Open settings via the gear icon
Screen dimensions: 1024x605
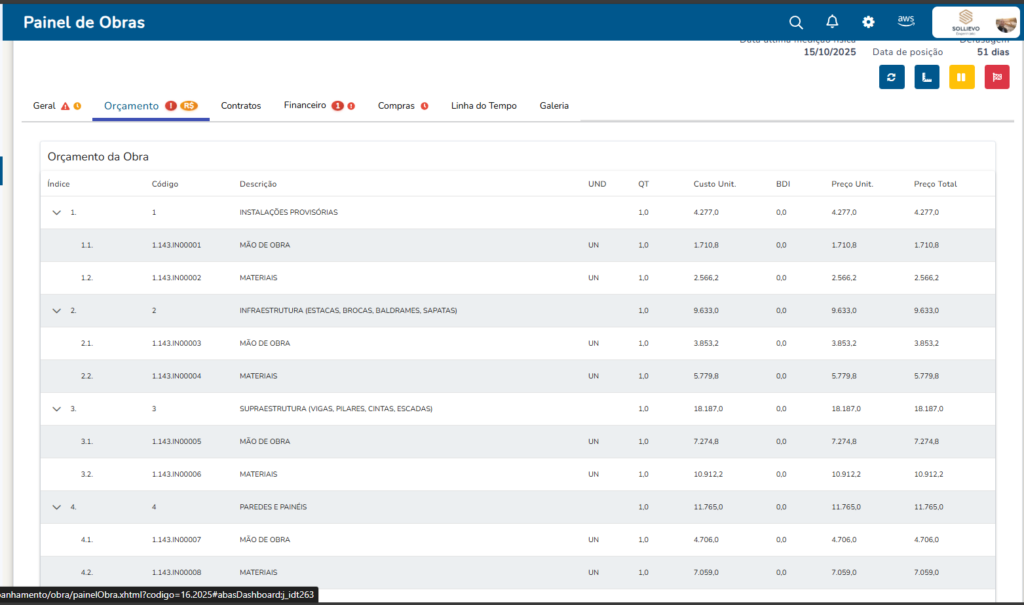pyautogui.click(x=868, y=22)
